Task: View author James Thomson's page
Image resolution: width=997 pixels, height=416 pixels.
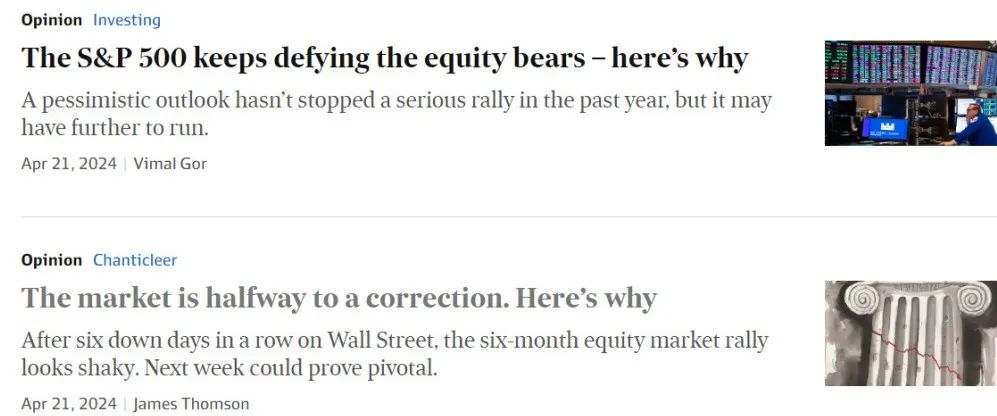Action: (x=191, y=404)
